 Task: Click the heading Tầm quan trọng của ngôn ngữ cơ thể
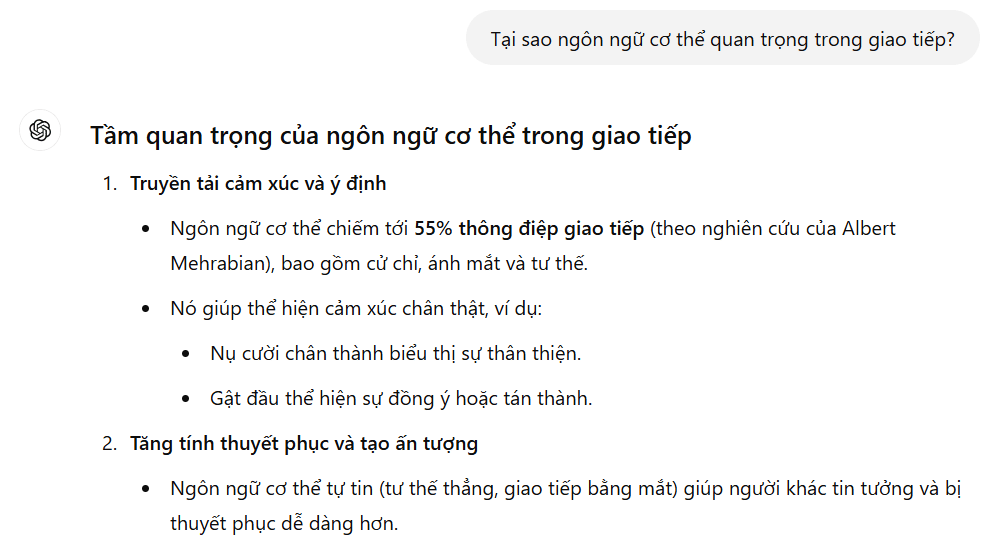coord(390,135)
